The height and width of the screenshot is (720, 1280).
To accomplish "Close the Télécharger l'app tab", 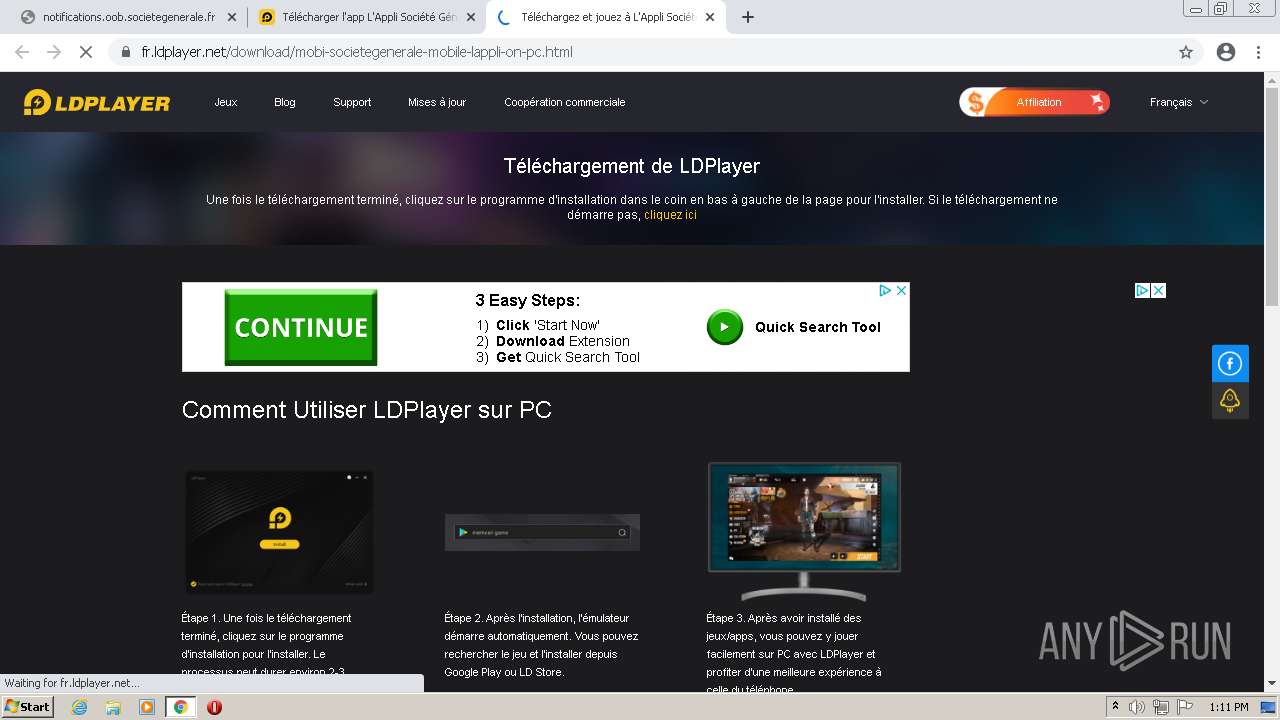I will [471, 17].
